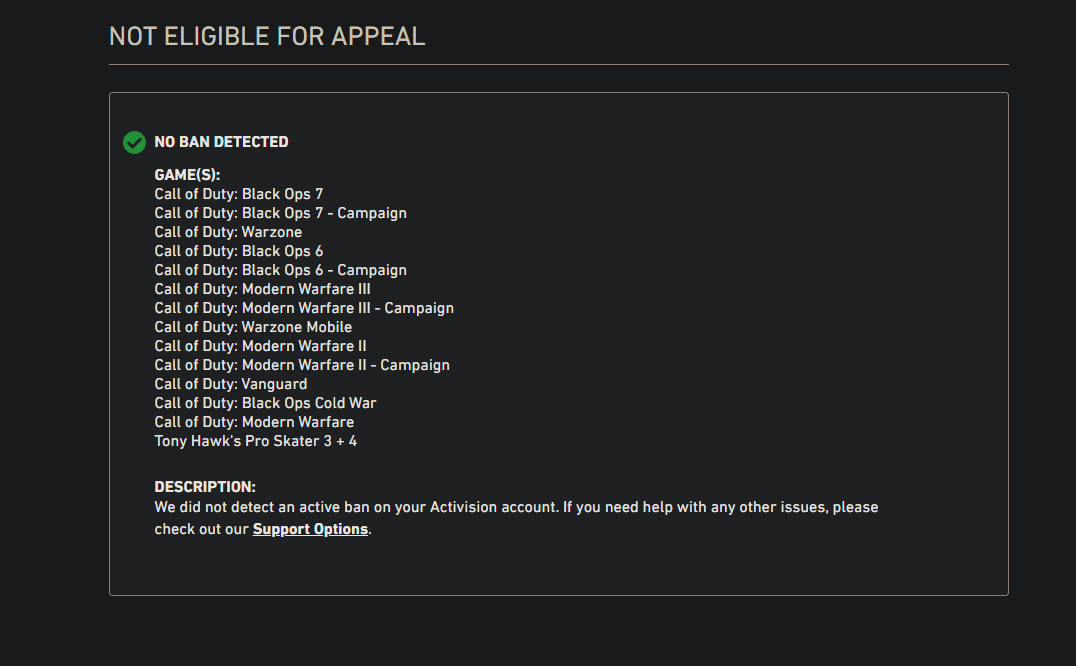The image size is (1076, 666).
Task: Select Black Ops 7 - Campaign list entry
Action: (280, 213)
